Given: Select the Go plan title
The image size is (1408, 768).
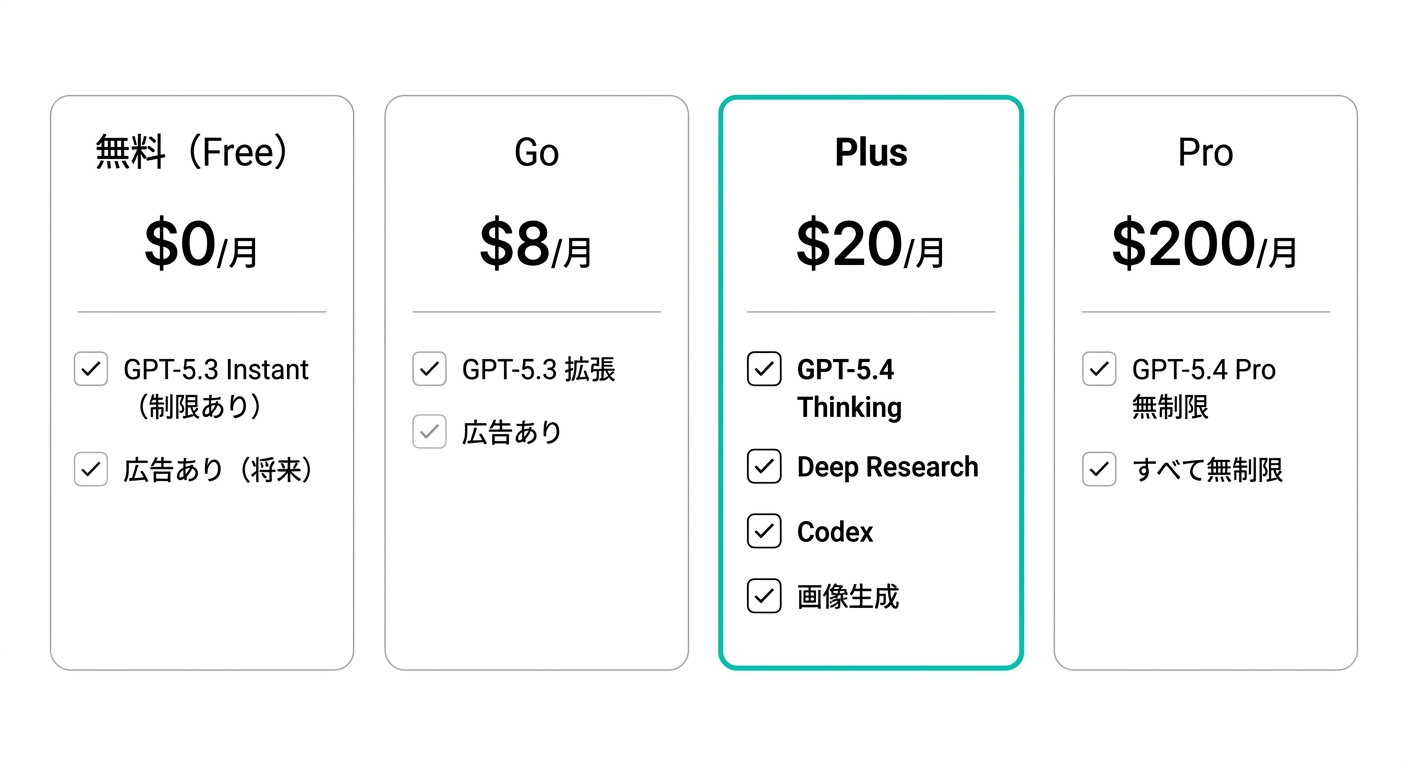Looking at the screenshot, I should pyautogui.click(x=536, y=152).
